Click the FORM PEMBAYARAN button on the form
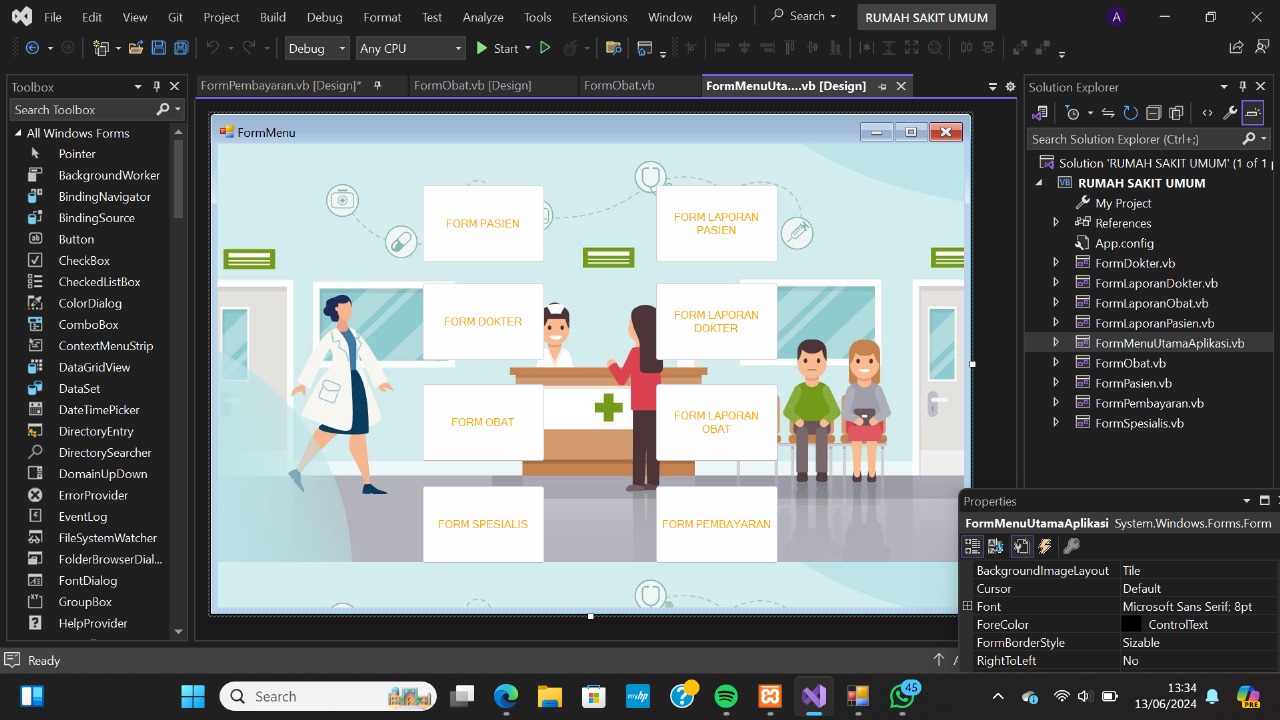 [x=716, y=524]
